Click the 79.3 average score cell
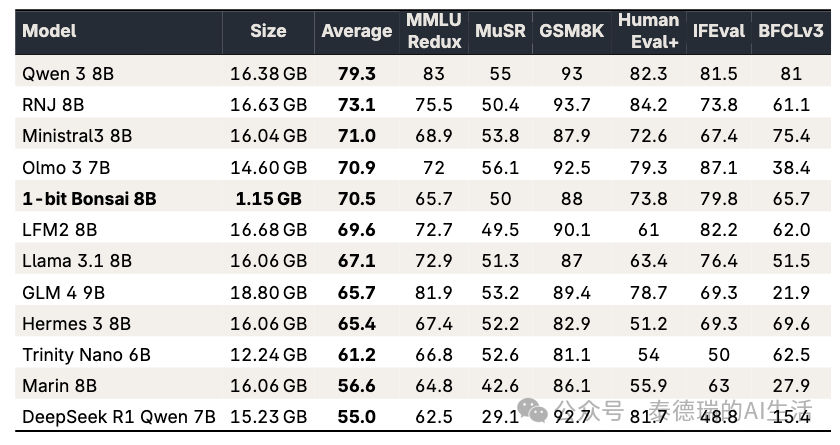 356,73
